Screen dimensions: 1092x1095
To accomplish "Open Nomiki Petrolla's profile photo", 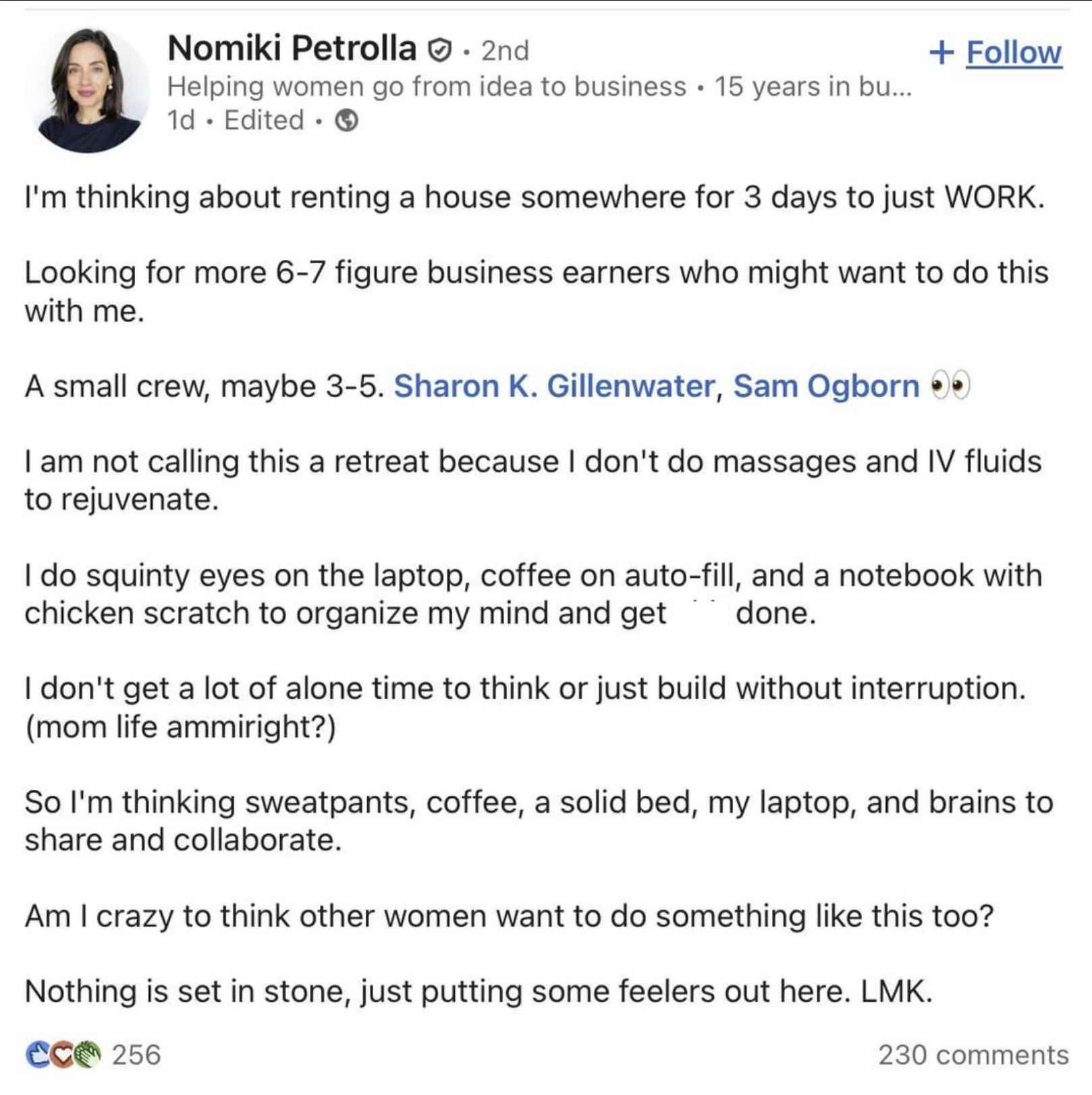I will [x=88, y=90].
